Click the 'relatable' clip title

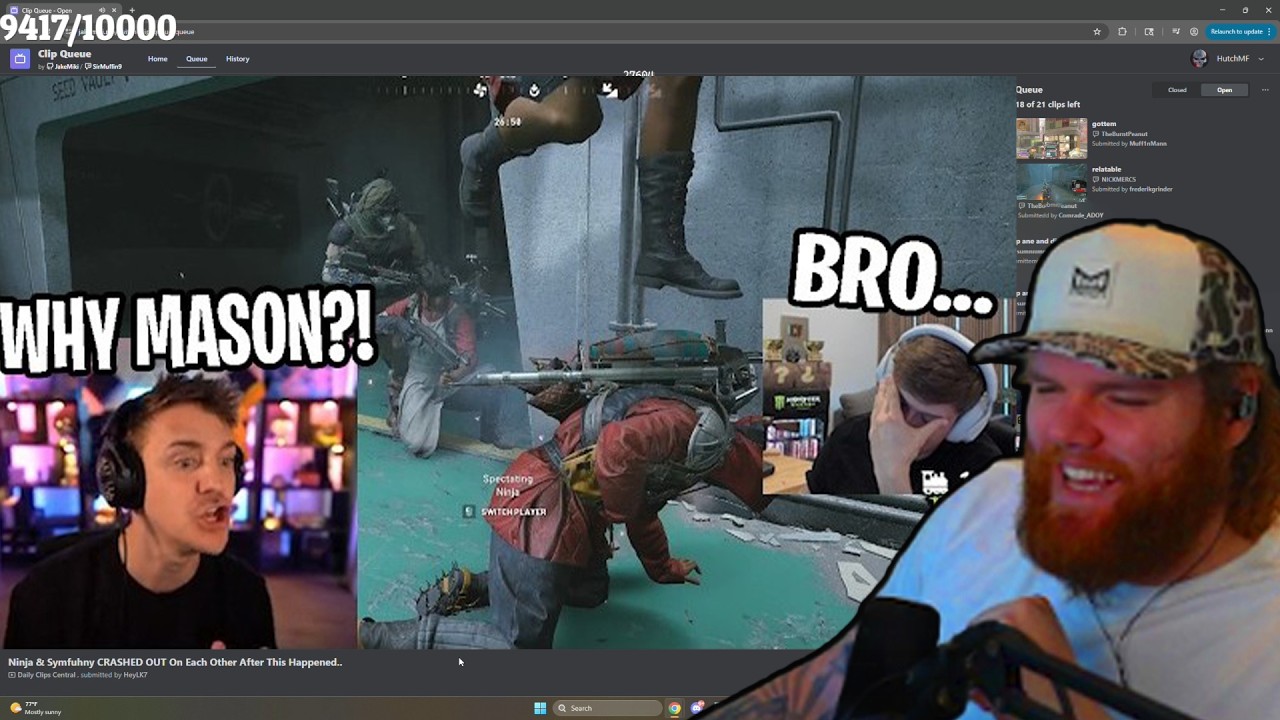[x=1107, y=169]
